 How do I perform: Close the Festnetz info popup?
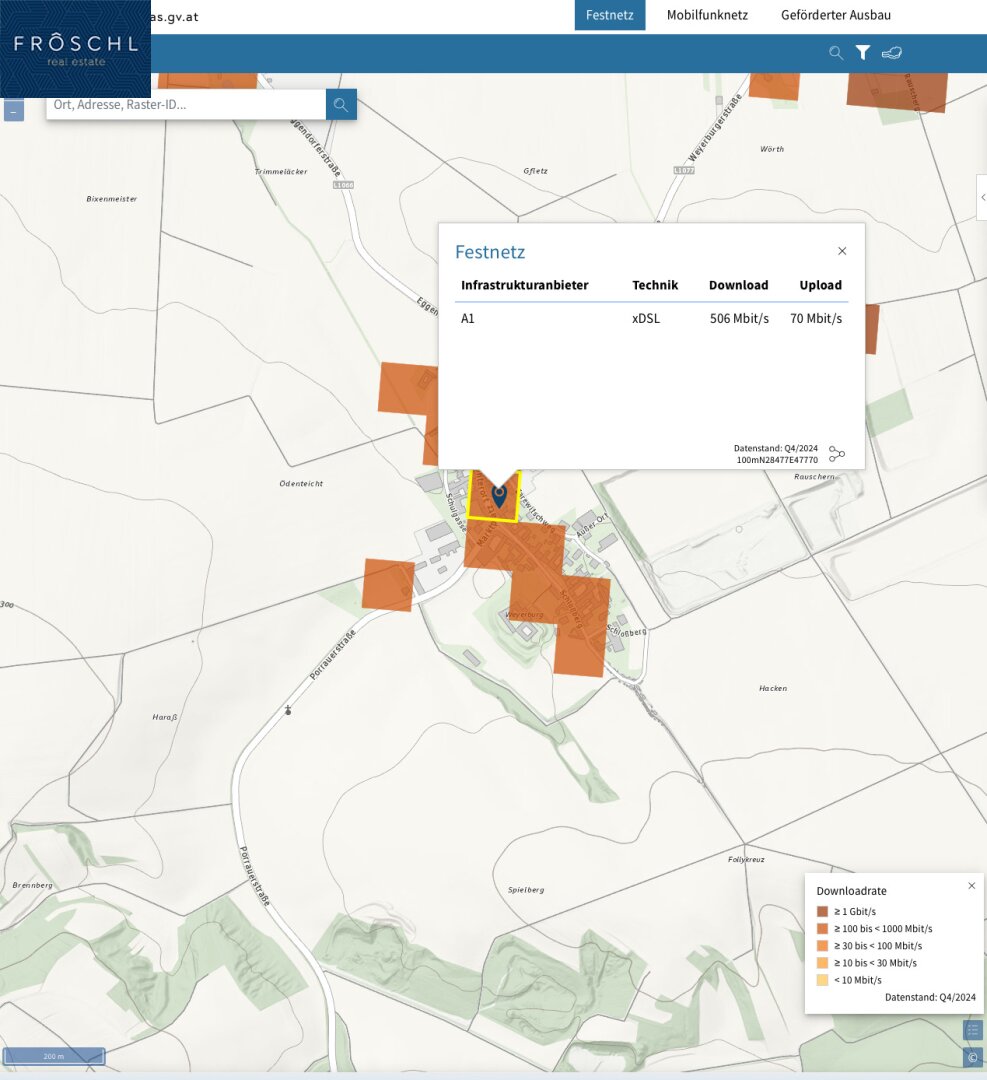coord(842,251)
